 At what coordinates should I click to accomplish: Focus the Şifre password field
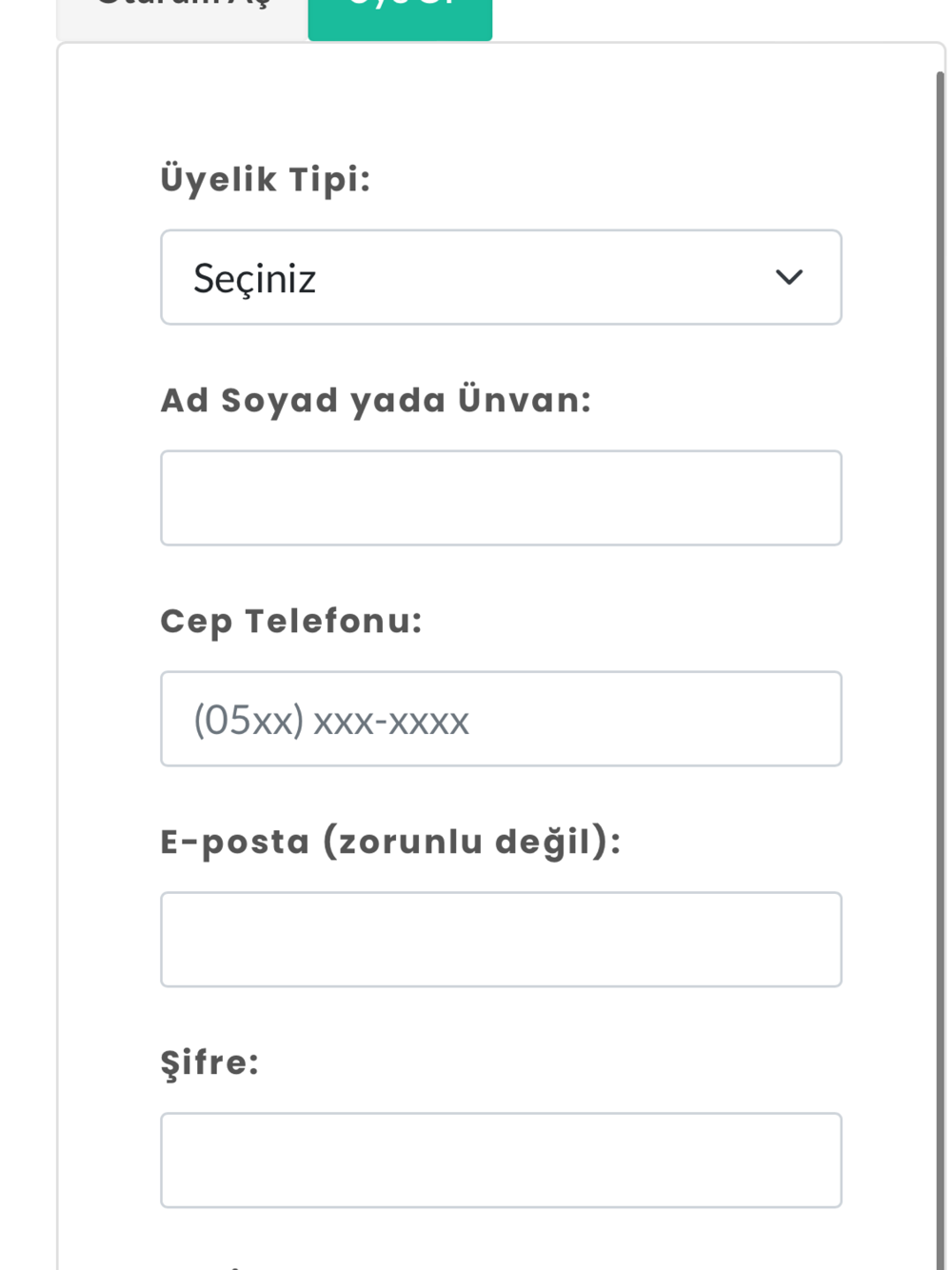pos(500,1161)
